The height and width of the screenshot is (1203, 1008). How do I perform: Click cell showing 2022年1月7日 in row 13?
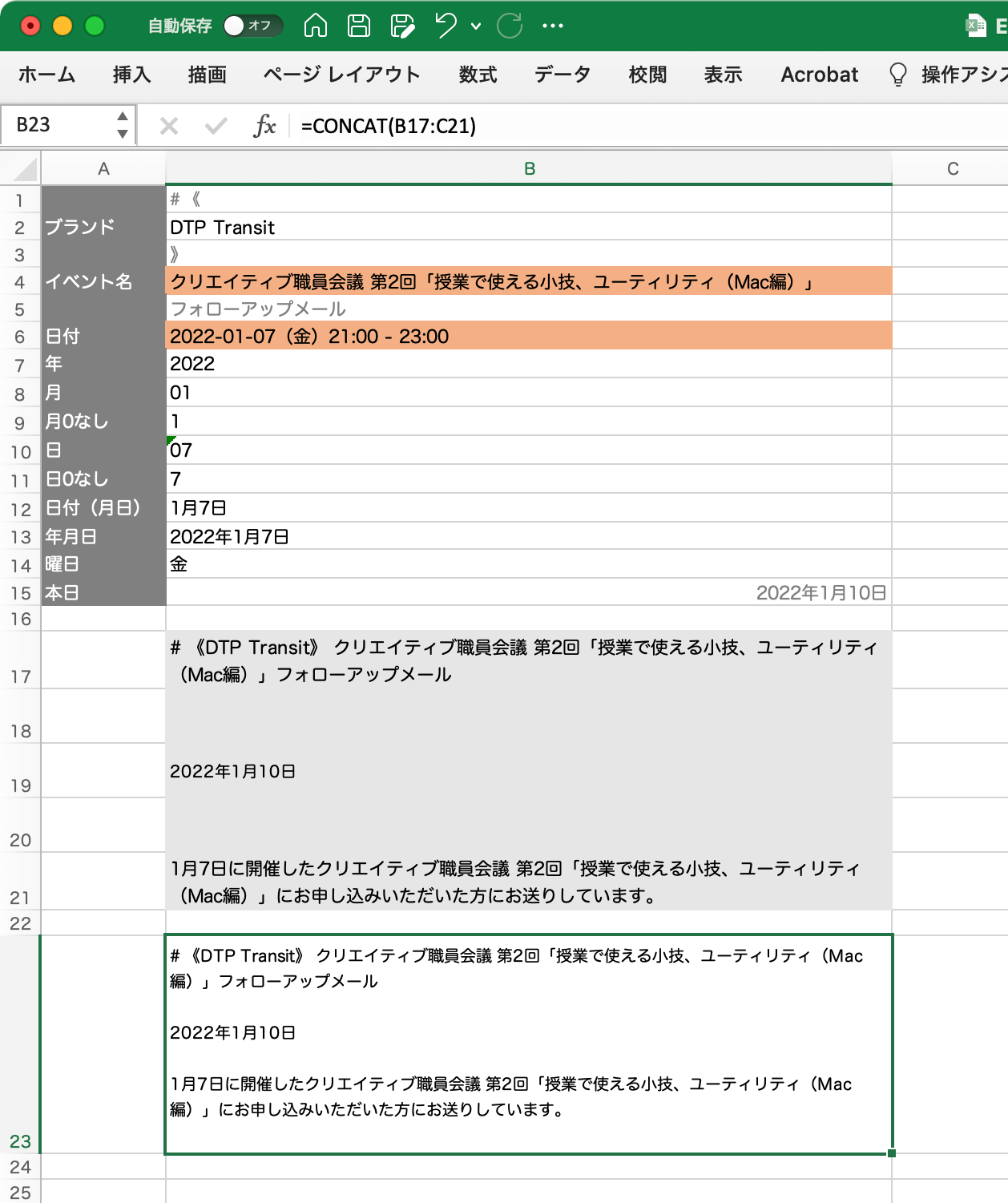coord(529,536)
